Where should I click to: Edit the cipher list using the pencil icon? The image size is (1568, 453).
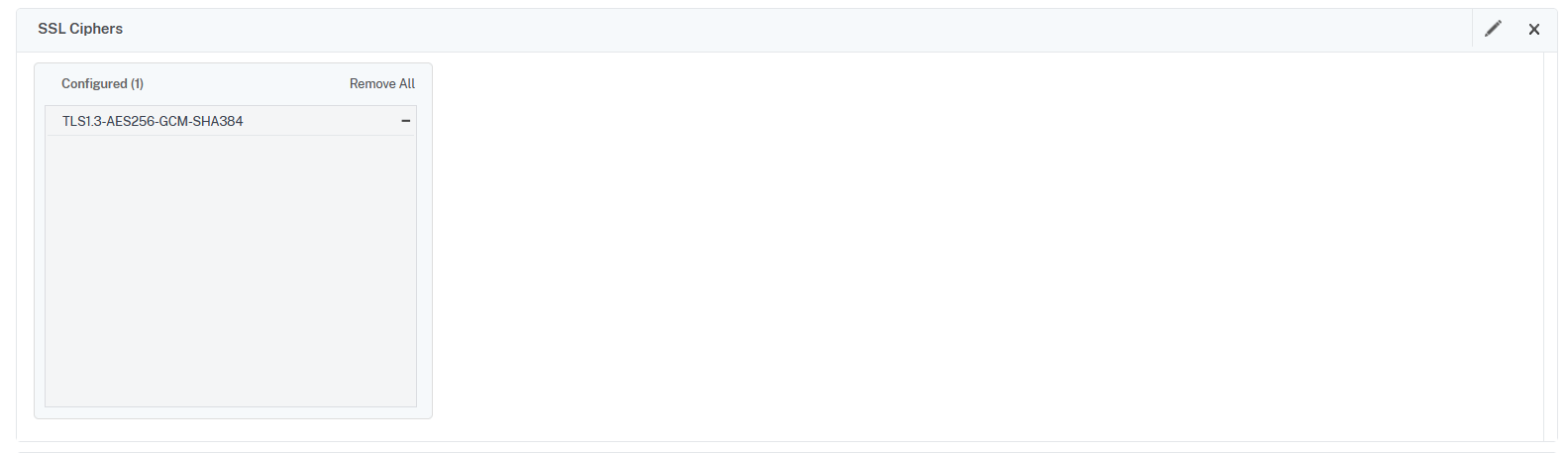pos(1493,29)
